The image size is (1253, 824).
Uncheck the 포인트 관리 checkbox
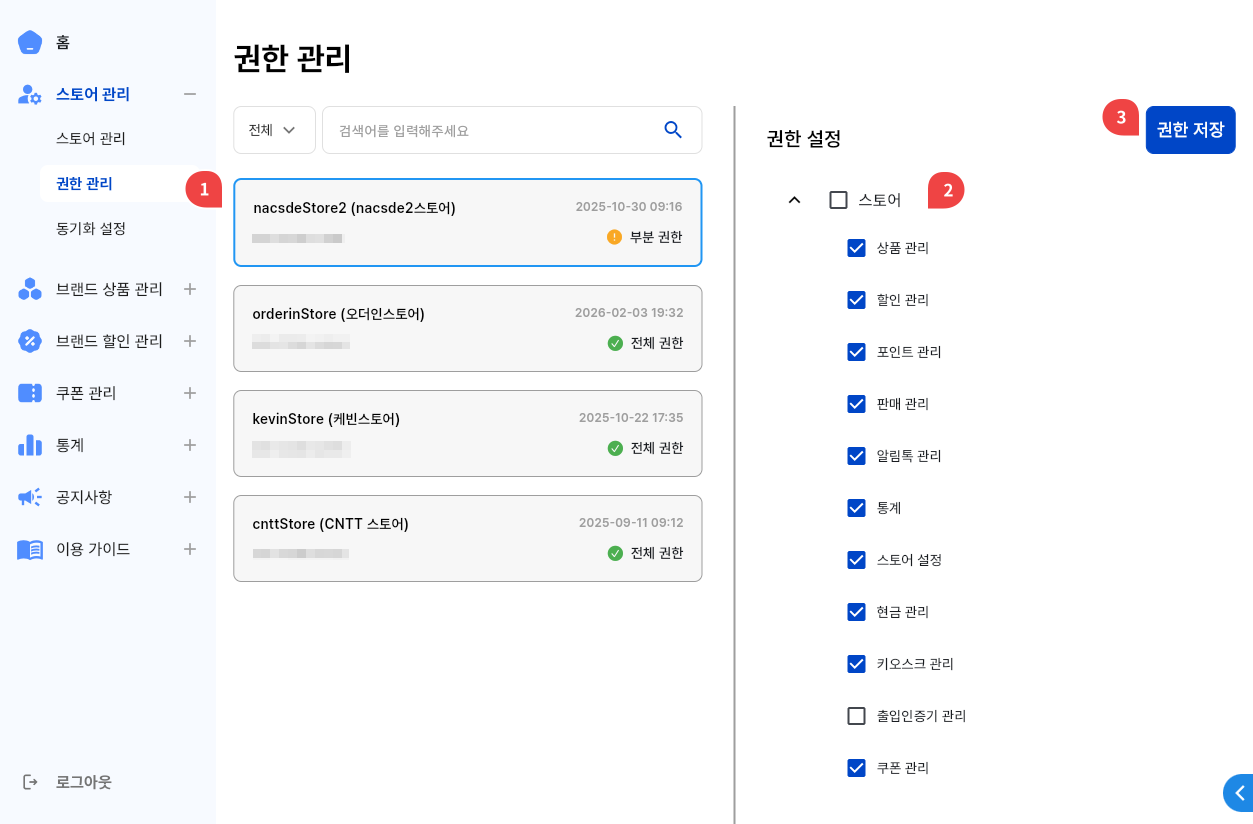856,352
